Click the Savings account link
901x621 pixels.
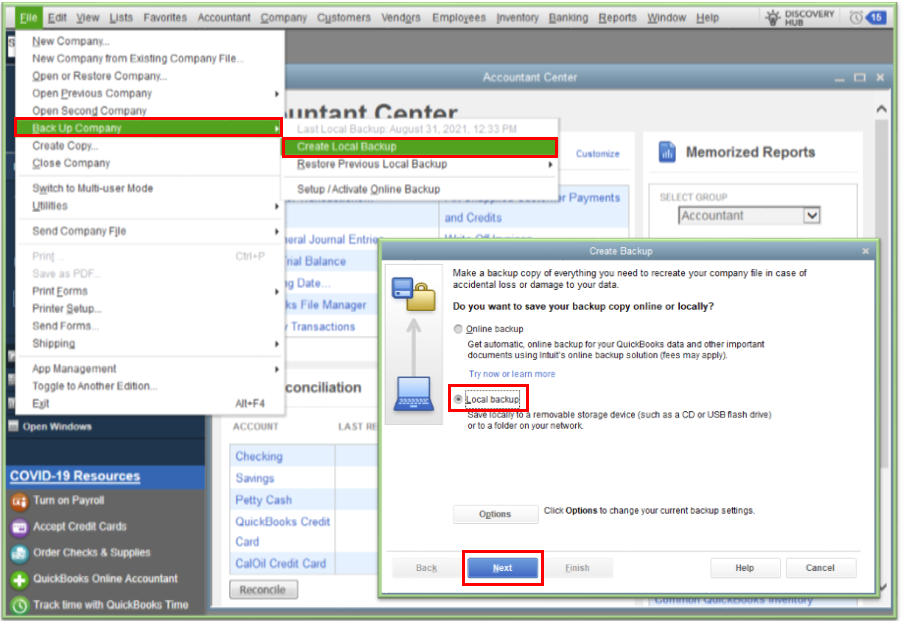click(255, 478)
